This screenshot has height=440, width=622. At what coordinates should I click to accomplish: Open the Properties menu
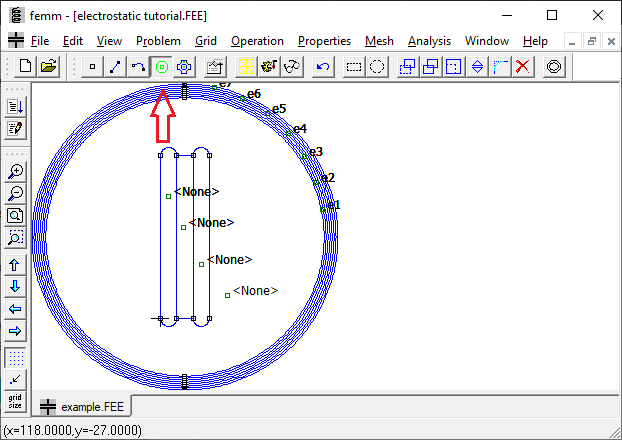click(324, 41)
